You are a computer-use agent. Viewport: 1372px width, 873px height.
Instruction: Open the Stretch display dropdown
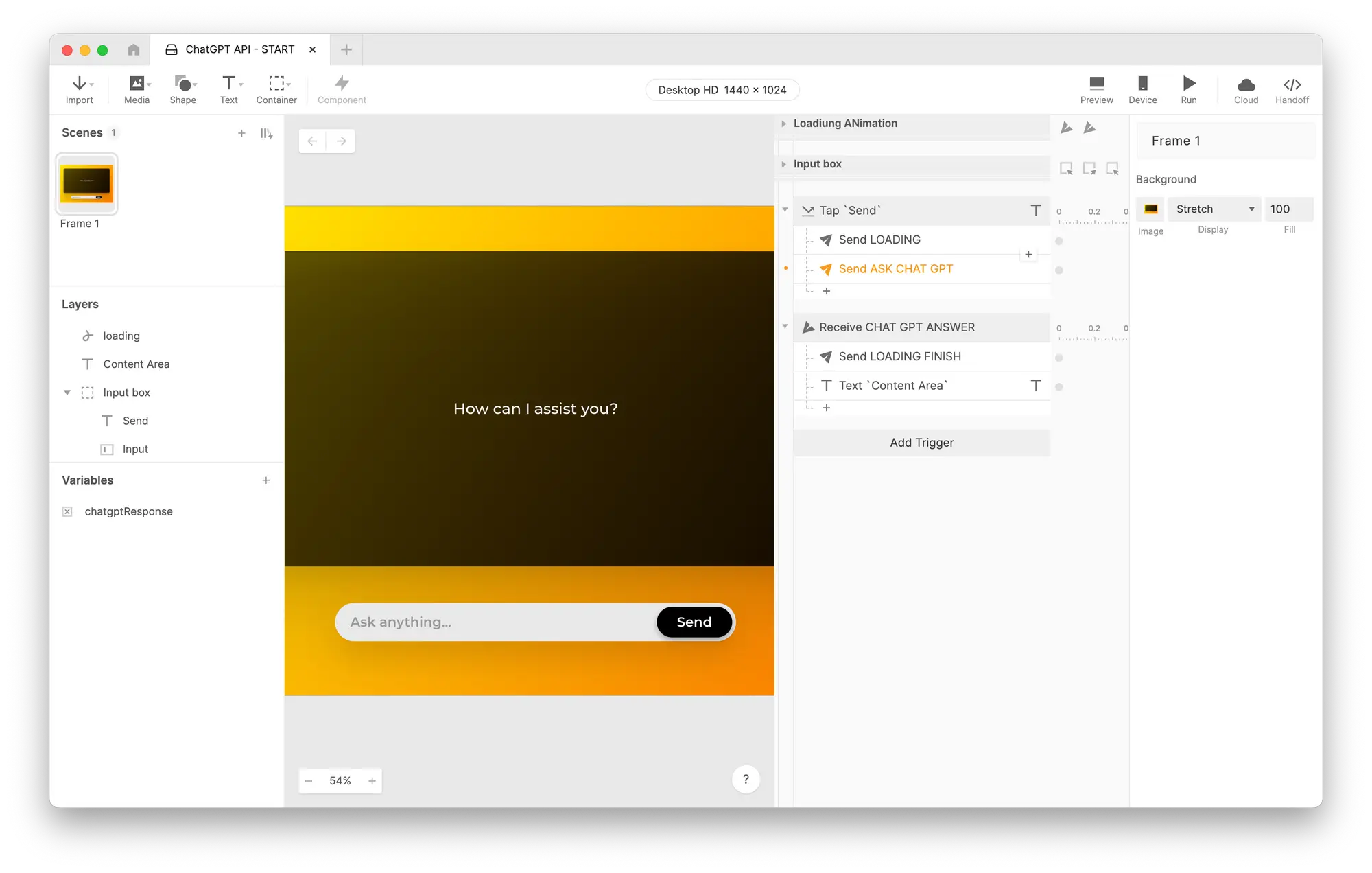[1214, 209]
